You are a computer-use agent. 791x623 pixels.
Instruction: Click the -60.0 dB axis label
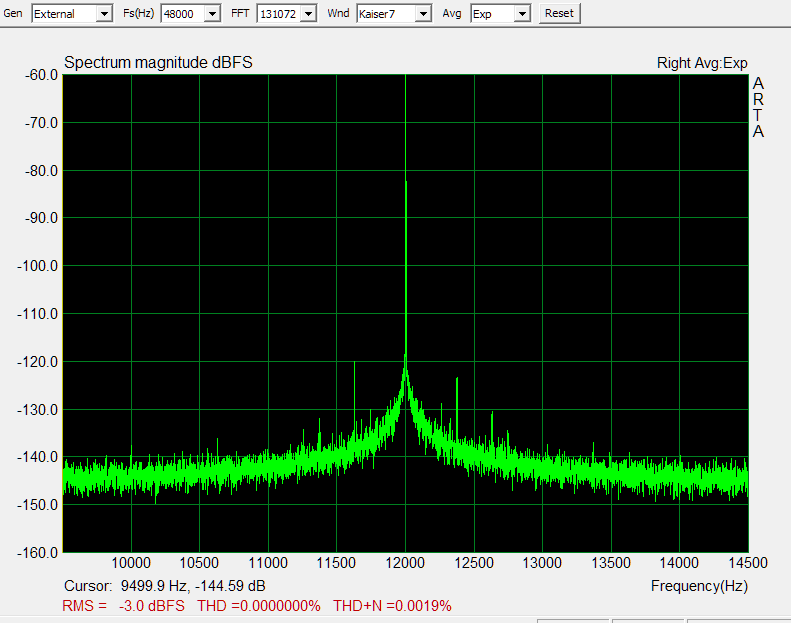[x=41, y=75]
